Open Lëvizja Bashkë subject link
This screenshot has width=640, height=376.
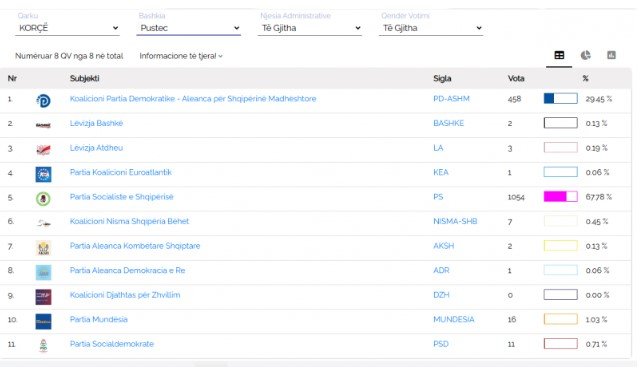point(96,123)
